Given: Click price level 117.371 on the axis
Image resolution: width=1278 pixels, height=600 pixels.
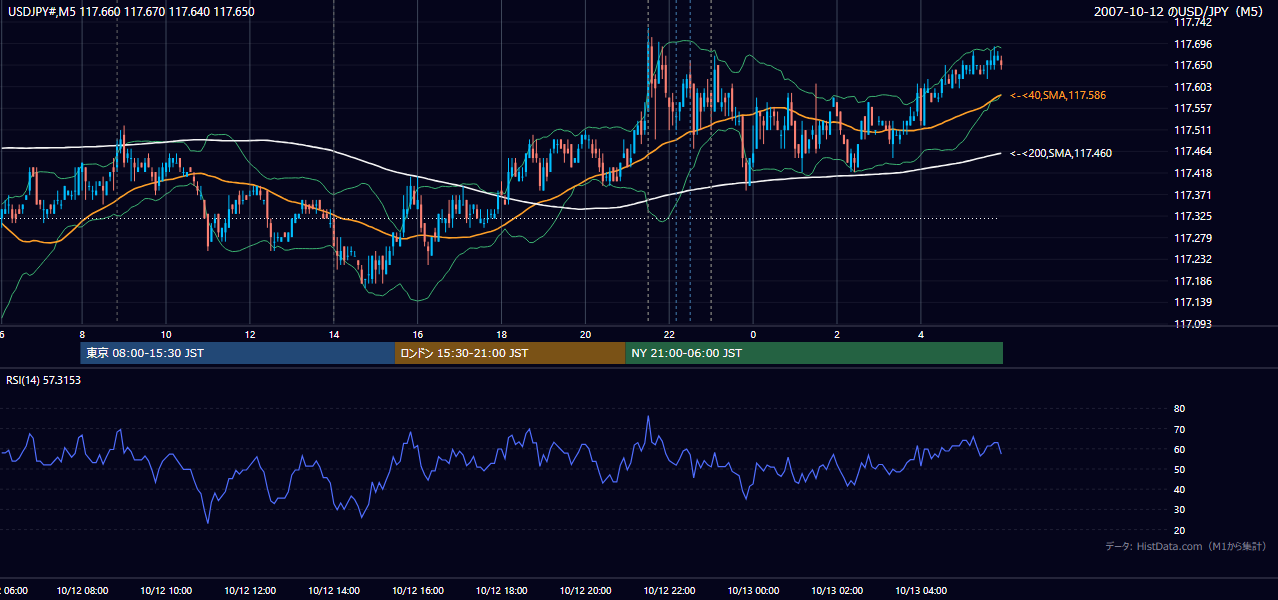Looking at the screenshot, I should pos(1193,195).
